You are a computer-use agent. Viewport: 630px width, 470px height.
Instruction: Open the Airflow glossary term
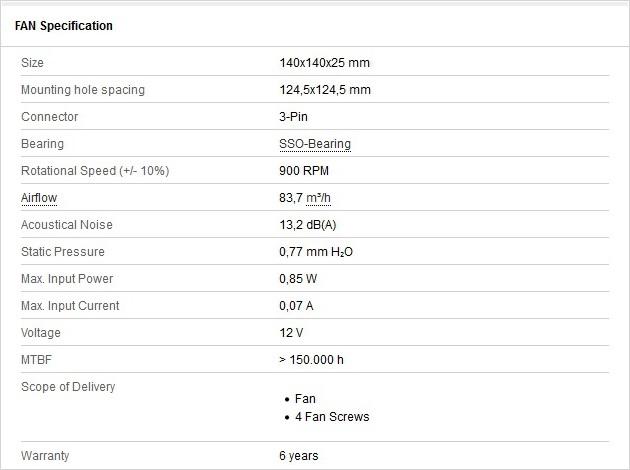[39, 198]
